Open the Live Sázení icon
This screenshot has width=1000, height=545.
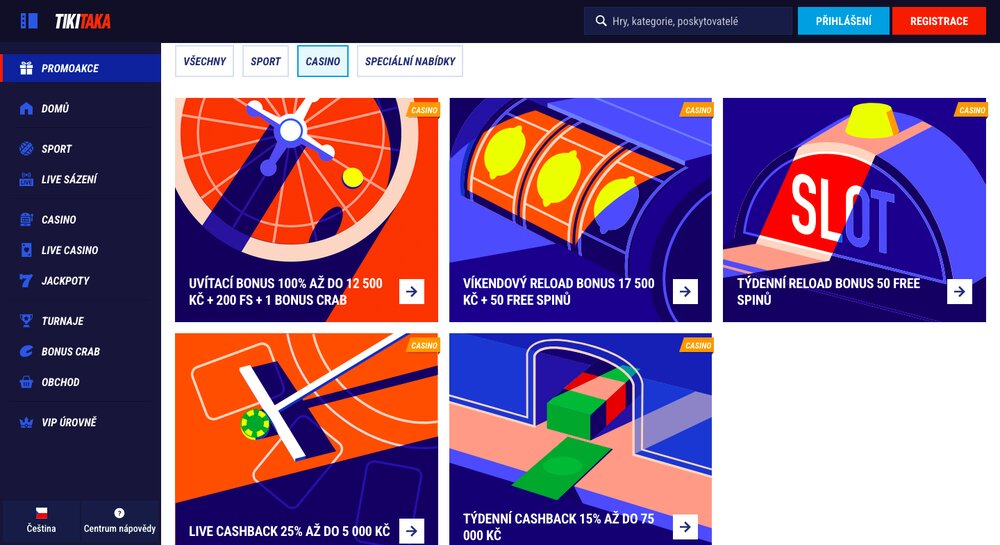coord(26,179)
